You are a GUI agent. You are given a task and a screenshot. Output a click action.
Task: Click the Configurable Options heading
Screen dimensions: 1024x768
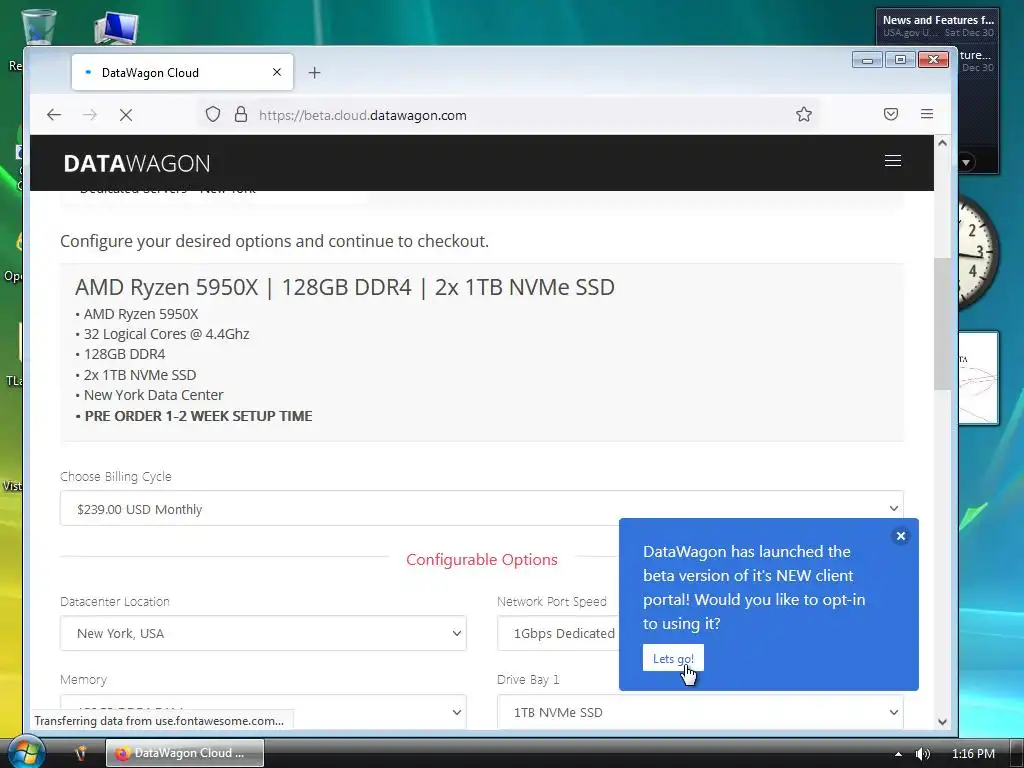482,560
